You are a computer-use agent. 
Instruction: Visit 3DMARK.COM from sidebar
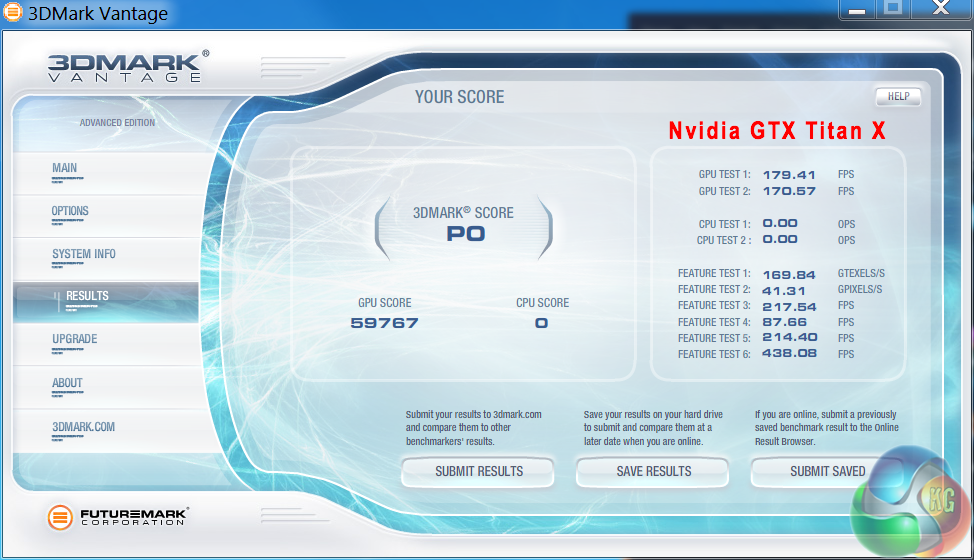106,431
